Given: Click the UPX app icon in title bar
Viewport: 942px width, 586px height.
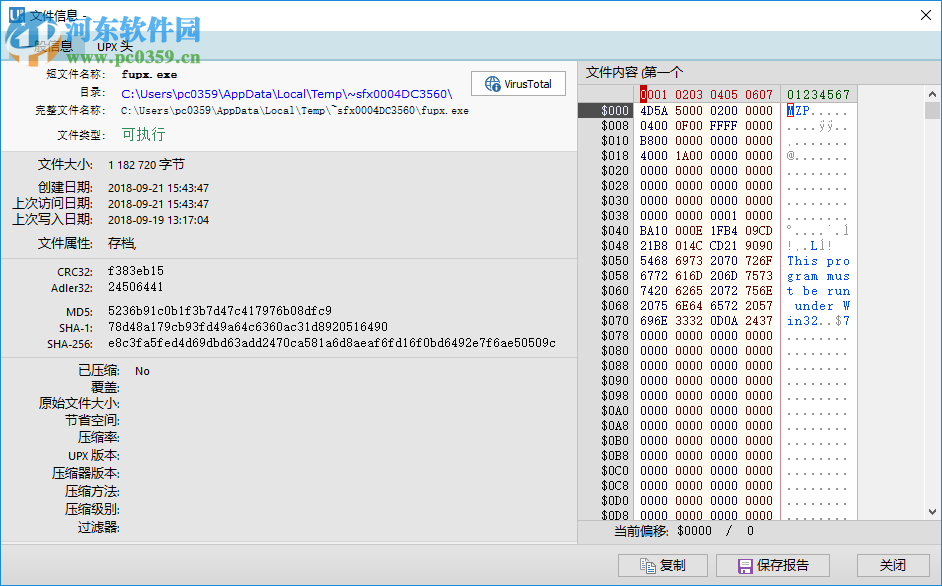Looking at the screenshot, I should tap(16, 14).
